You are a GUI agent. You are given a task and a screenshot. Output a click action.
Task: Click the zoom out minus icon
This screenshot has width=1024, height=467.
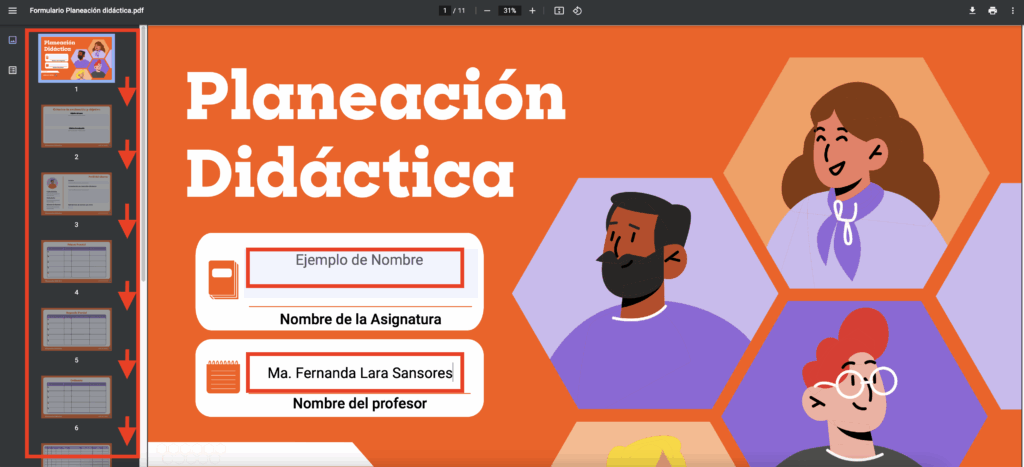[487, 10]
